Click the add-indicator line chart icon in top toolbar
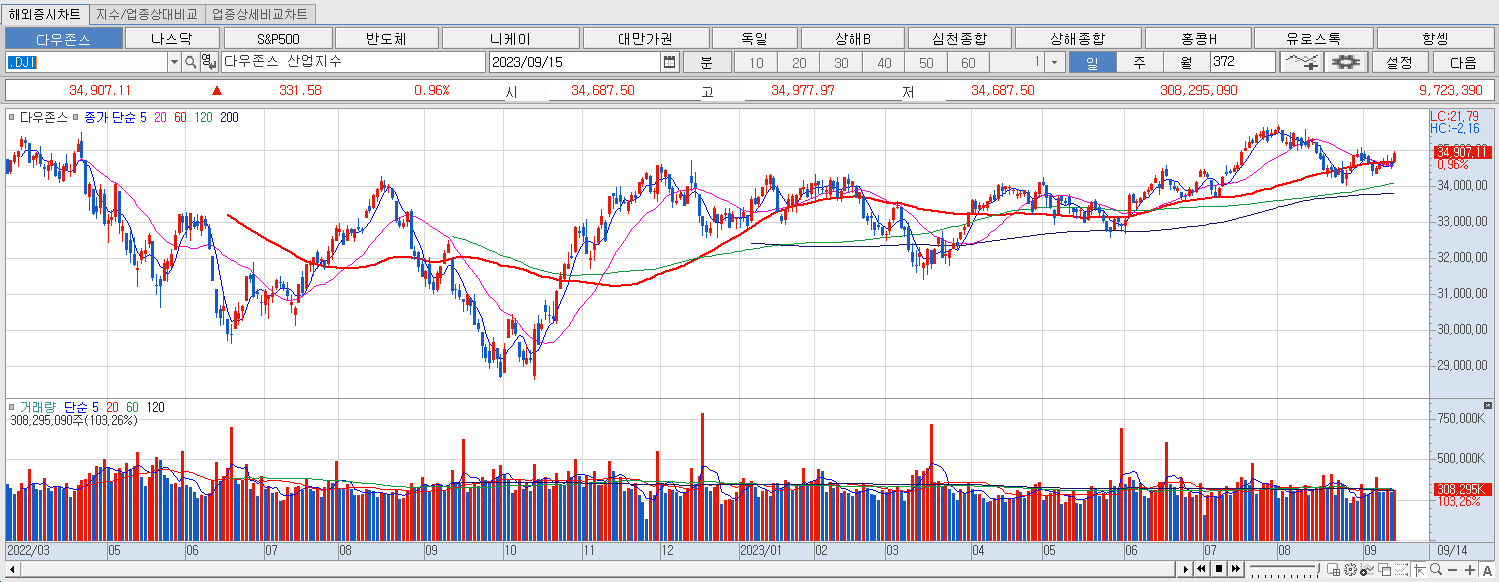This screenshot has width=1499, height=582. pos(1302,62)
